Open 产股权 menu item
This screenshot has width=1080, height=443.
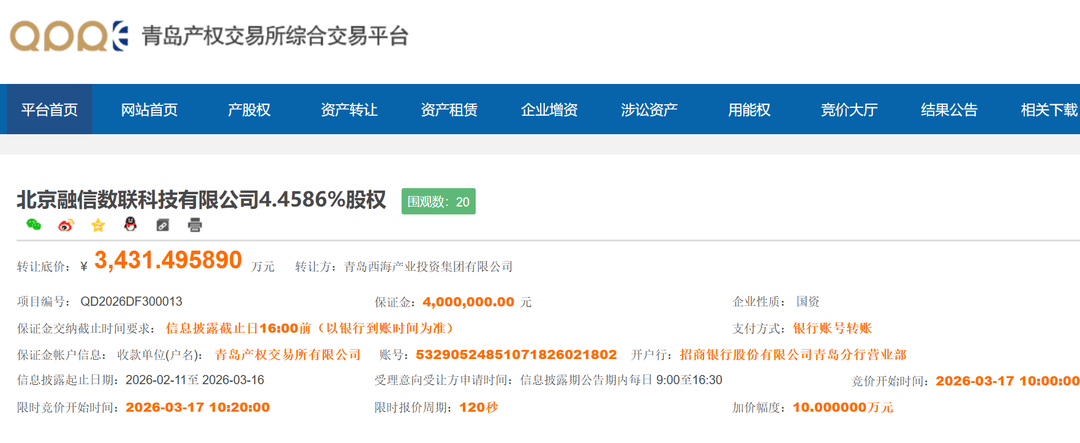tap(249, 110)
